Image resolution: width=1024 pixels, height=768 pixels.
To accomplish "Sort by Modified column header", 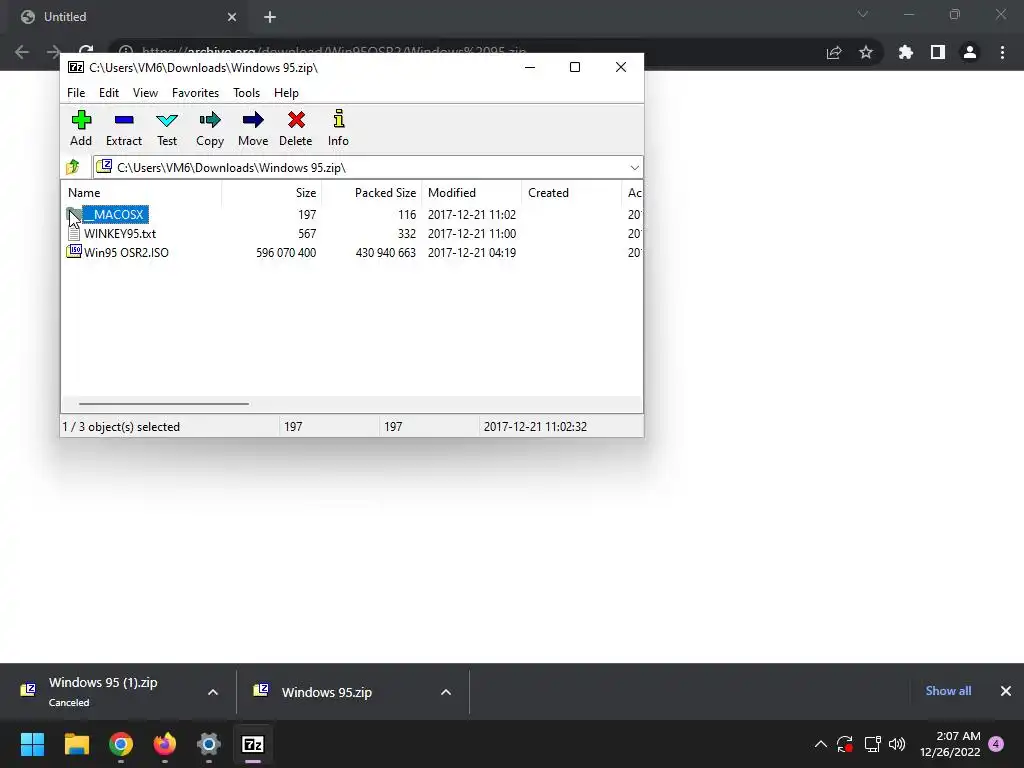I will (472, 193).
